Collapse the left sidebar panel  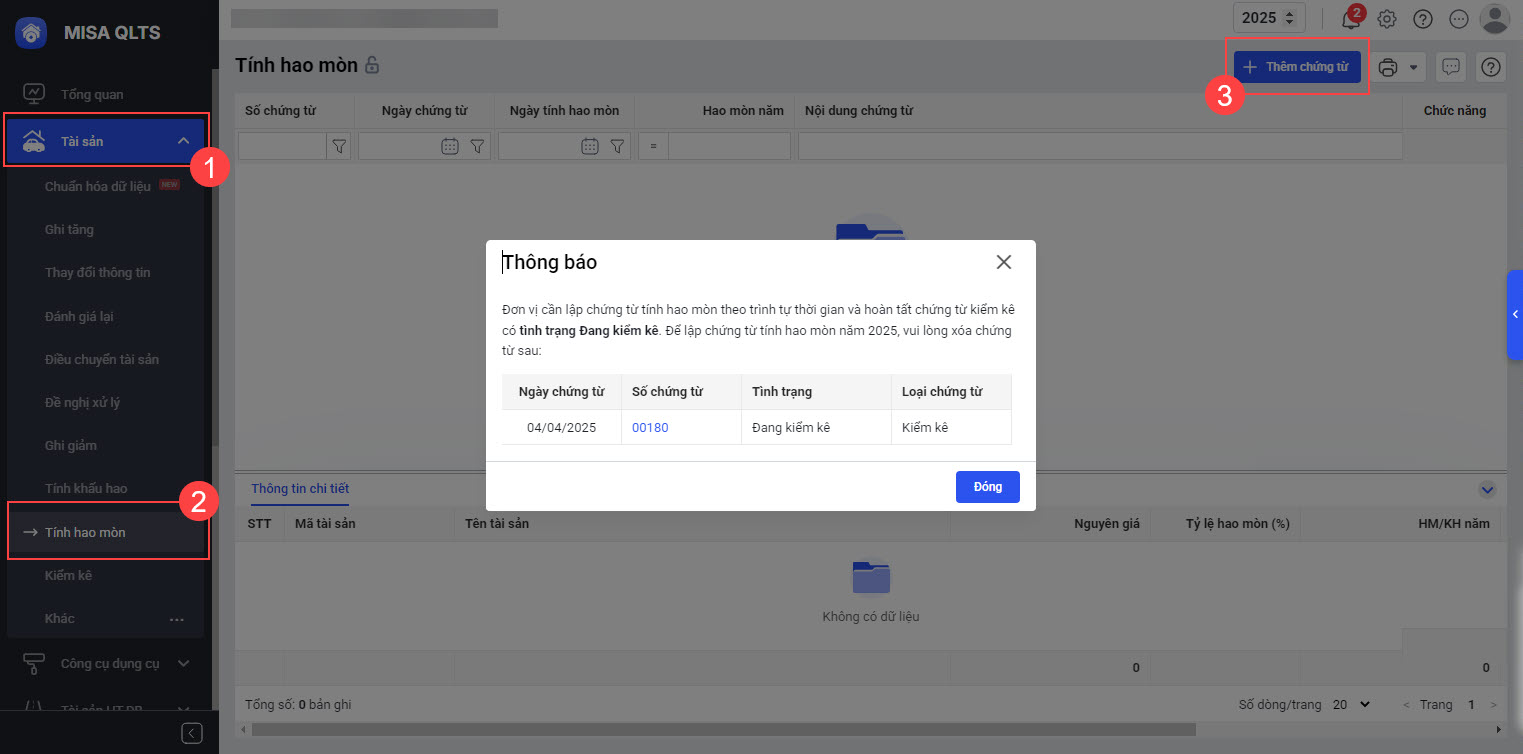coord(192,733)
